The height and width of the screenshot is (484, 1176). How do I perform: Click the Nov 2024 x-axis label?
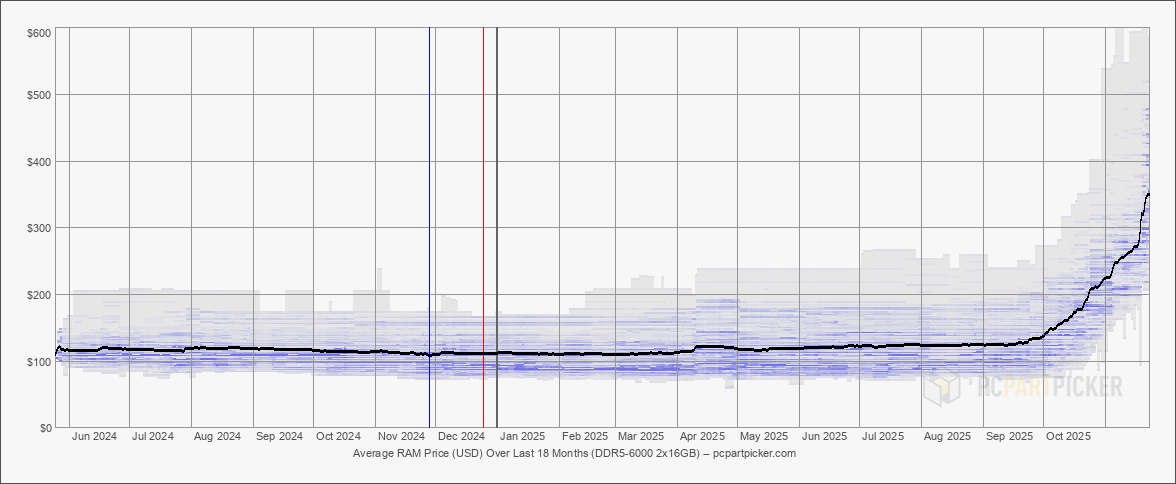400,436
